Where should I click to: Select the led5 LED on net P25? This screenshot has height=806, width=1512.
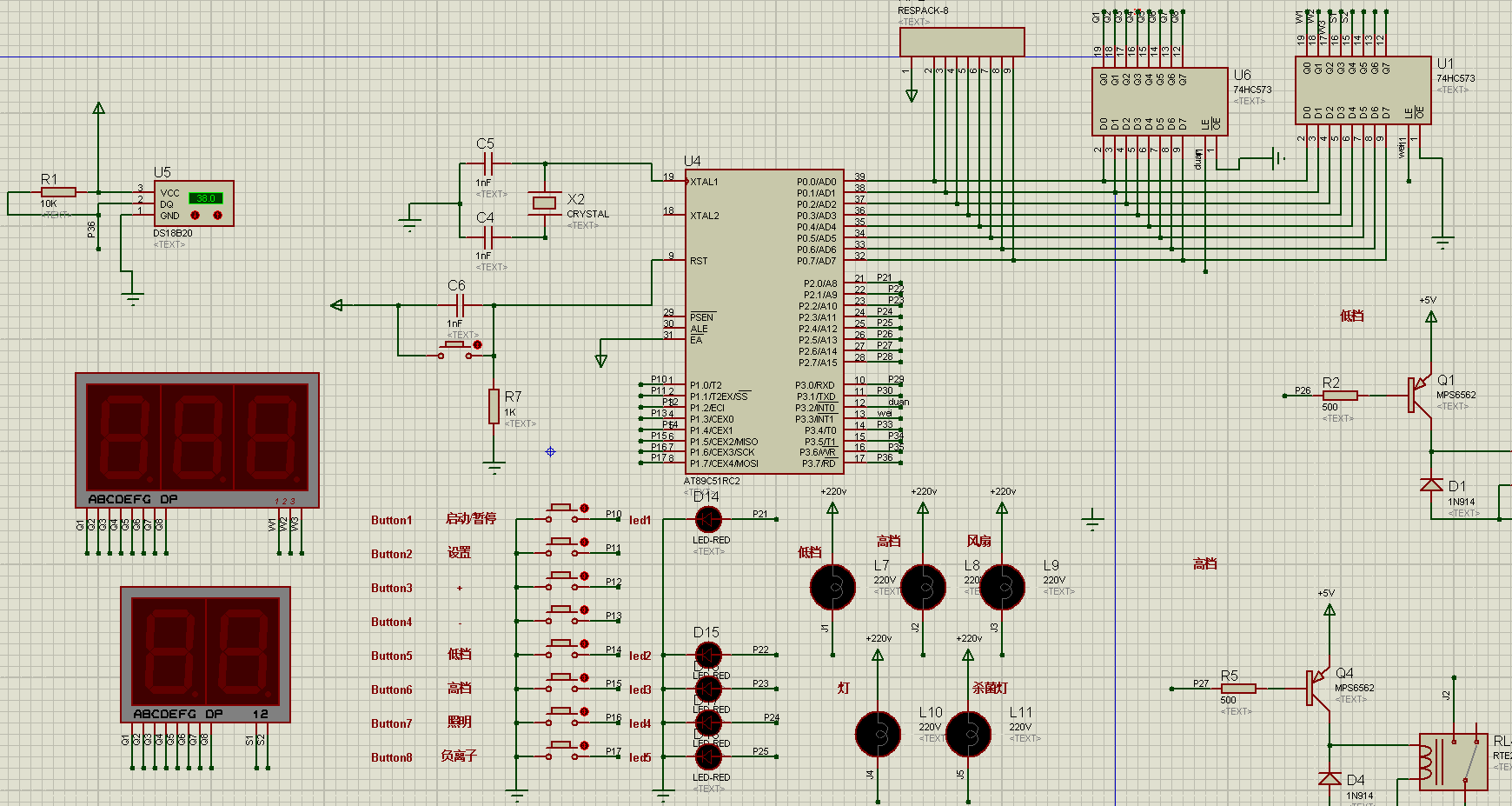pyautogui.click(x=708, y=756)
